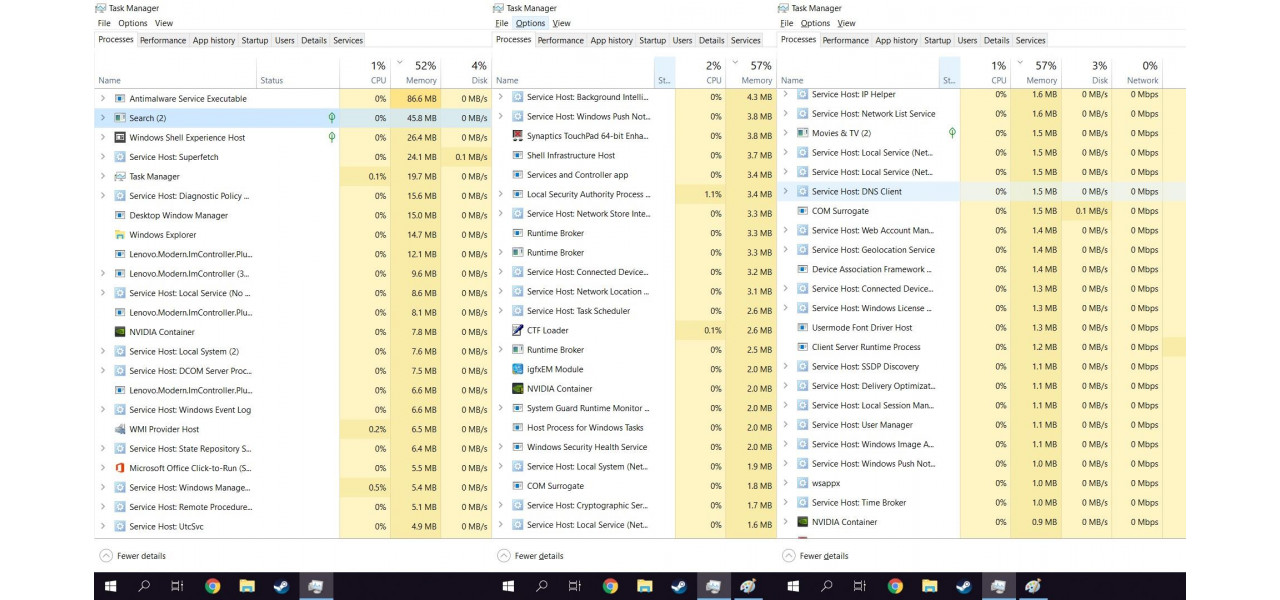Click the Shell Infrastructure Host icon
Viewport: 1280px width, 600px height.
tap(517, 156)
